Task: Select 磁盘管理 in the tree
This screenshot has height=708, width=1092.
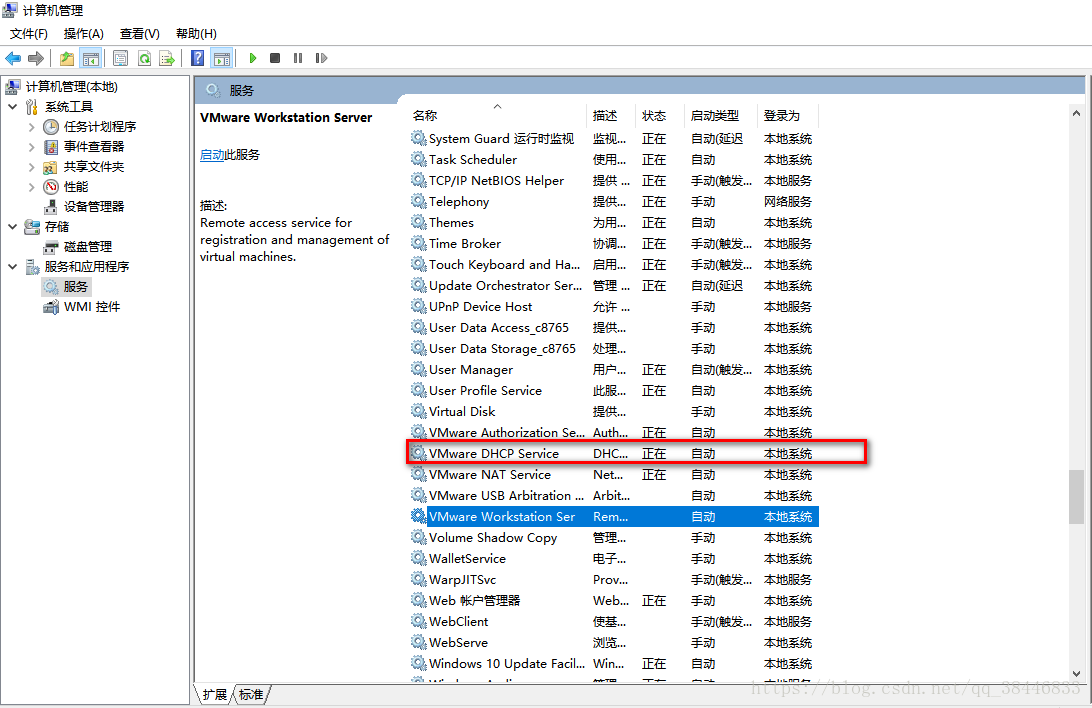Action: pos(88,246)
